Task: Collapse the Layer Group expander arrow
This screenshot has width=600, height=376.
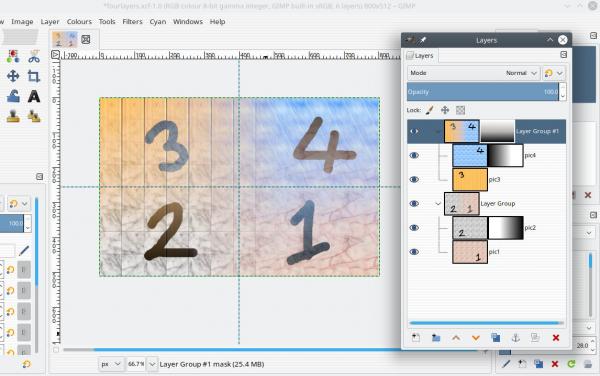Action: pyautogui.click(x=438, y=203)
